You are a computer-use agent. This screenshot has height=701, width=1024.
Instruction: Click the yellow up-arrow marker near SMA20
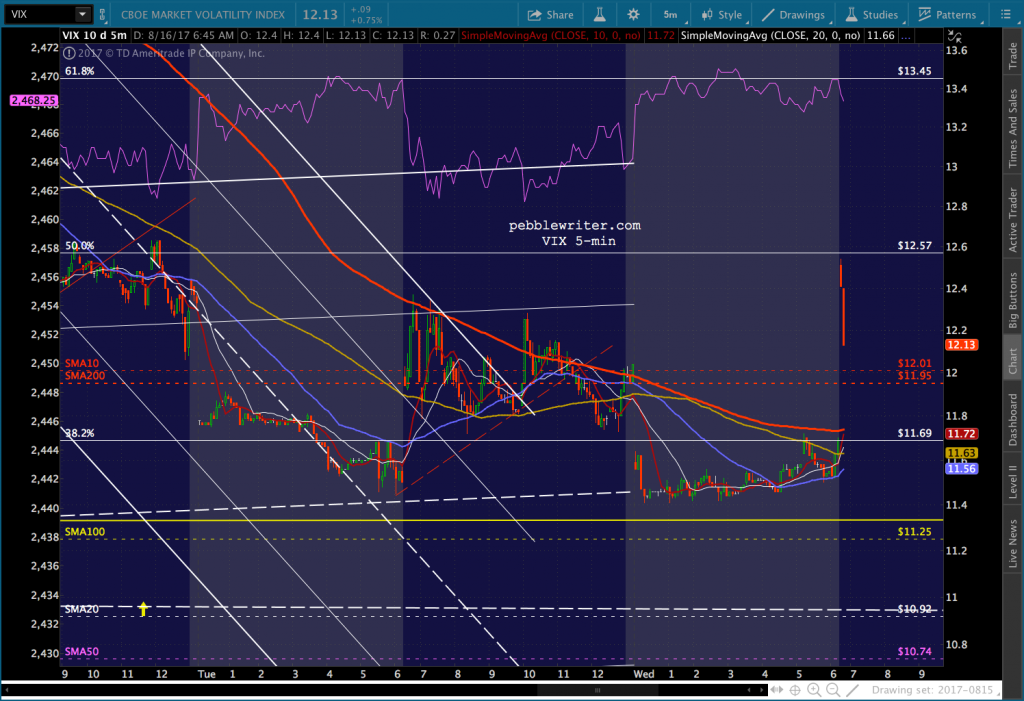143,609
